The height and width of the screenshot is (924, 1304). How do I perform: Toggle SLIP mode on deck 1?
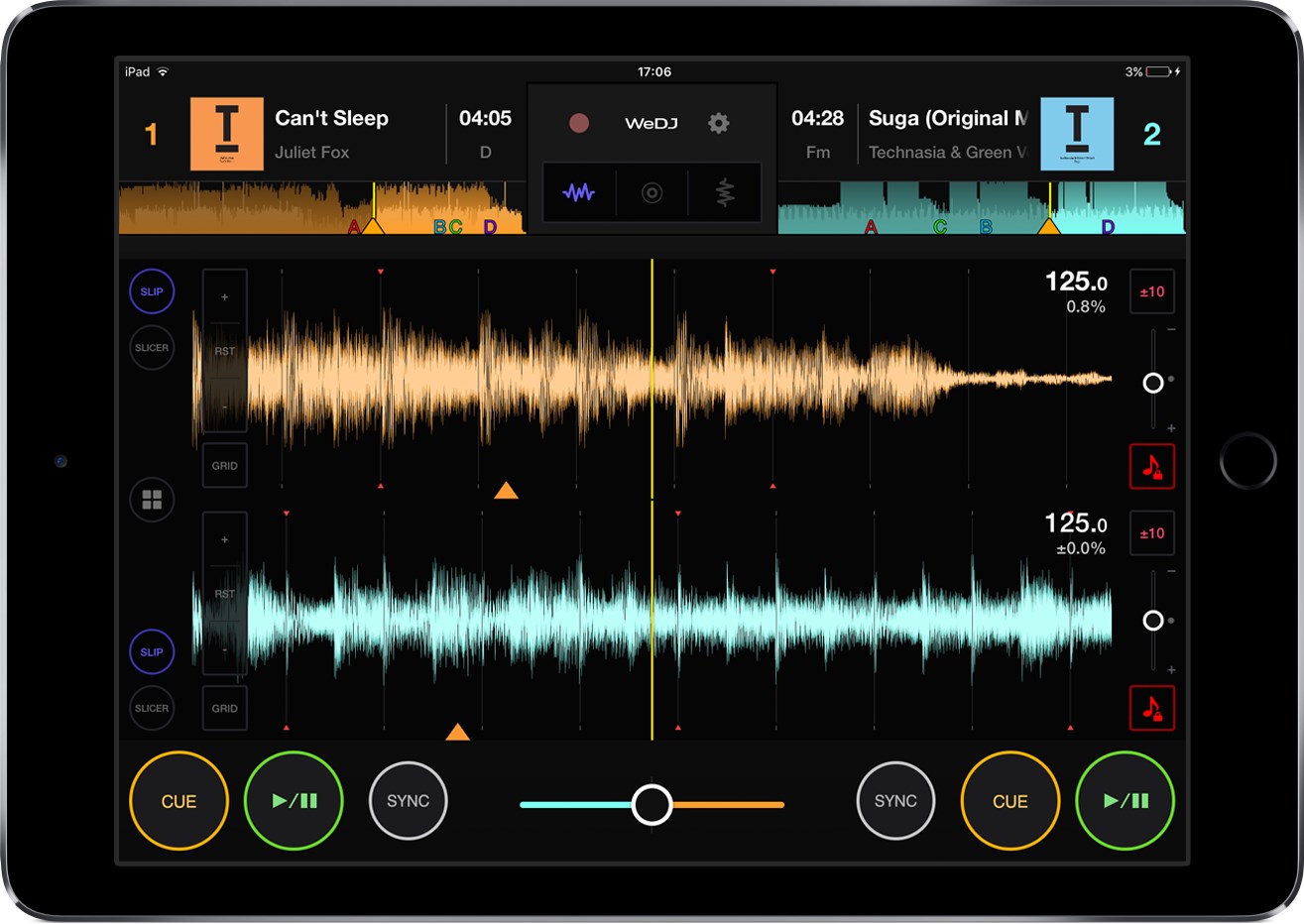click(152, 290)
